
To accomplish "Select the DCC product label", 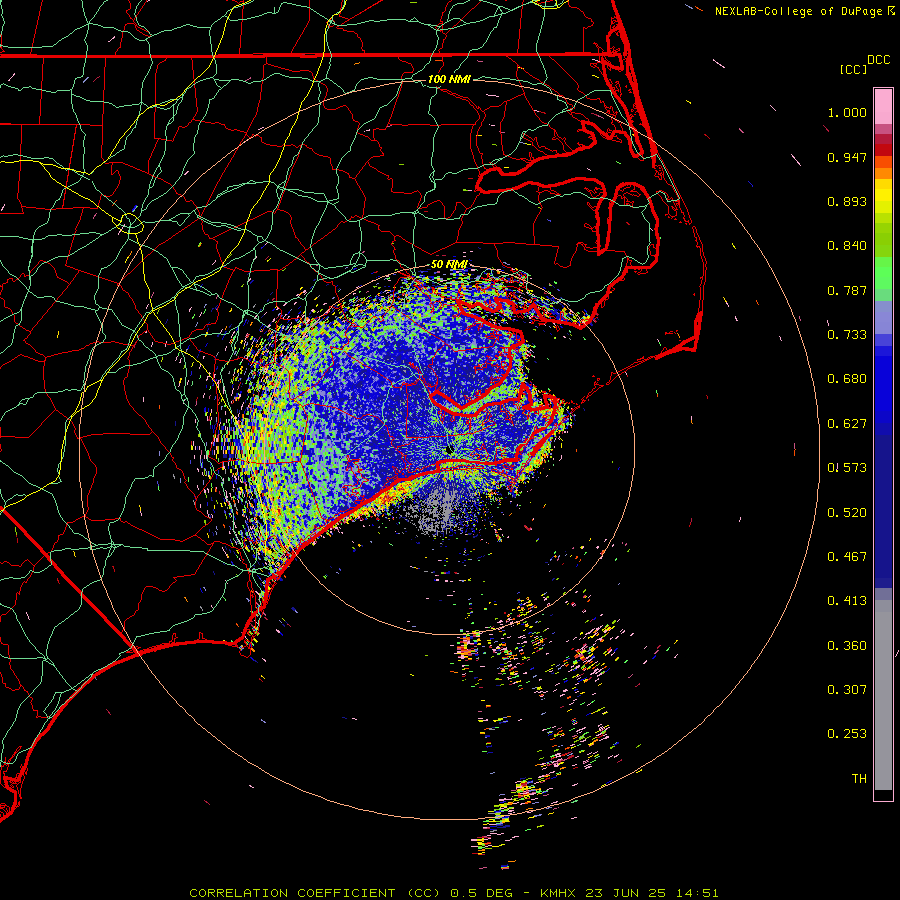I will pos(878,60).
